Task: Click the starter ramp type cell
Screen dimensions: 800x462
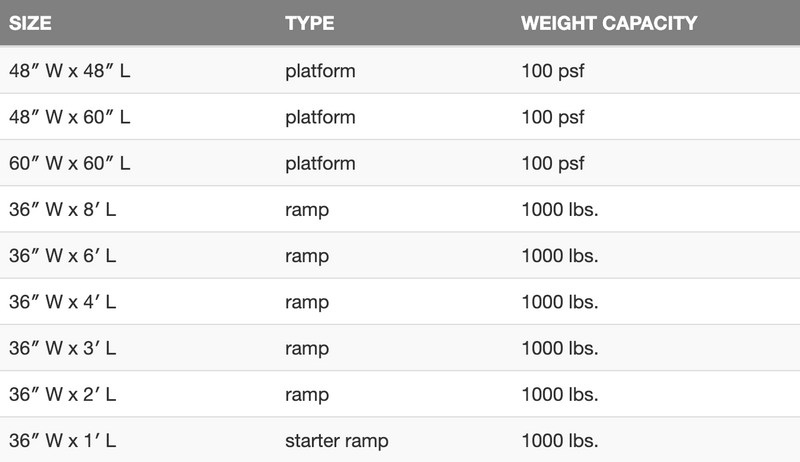Action: click(336, 440)
